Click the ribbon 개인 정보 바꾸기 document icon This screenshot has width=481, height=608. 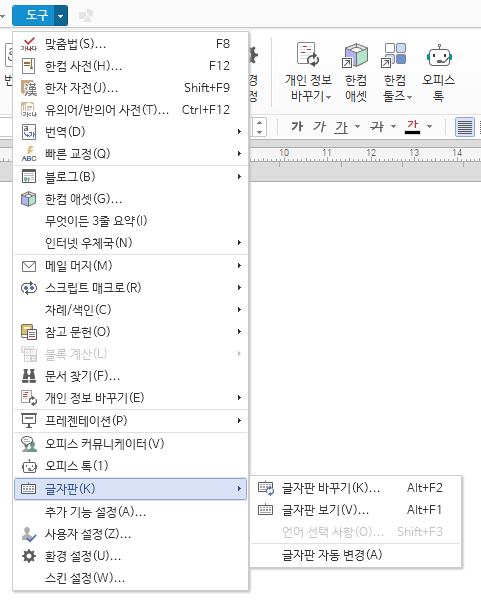(308, 54)
